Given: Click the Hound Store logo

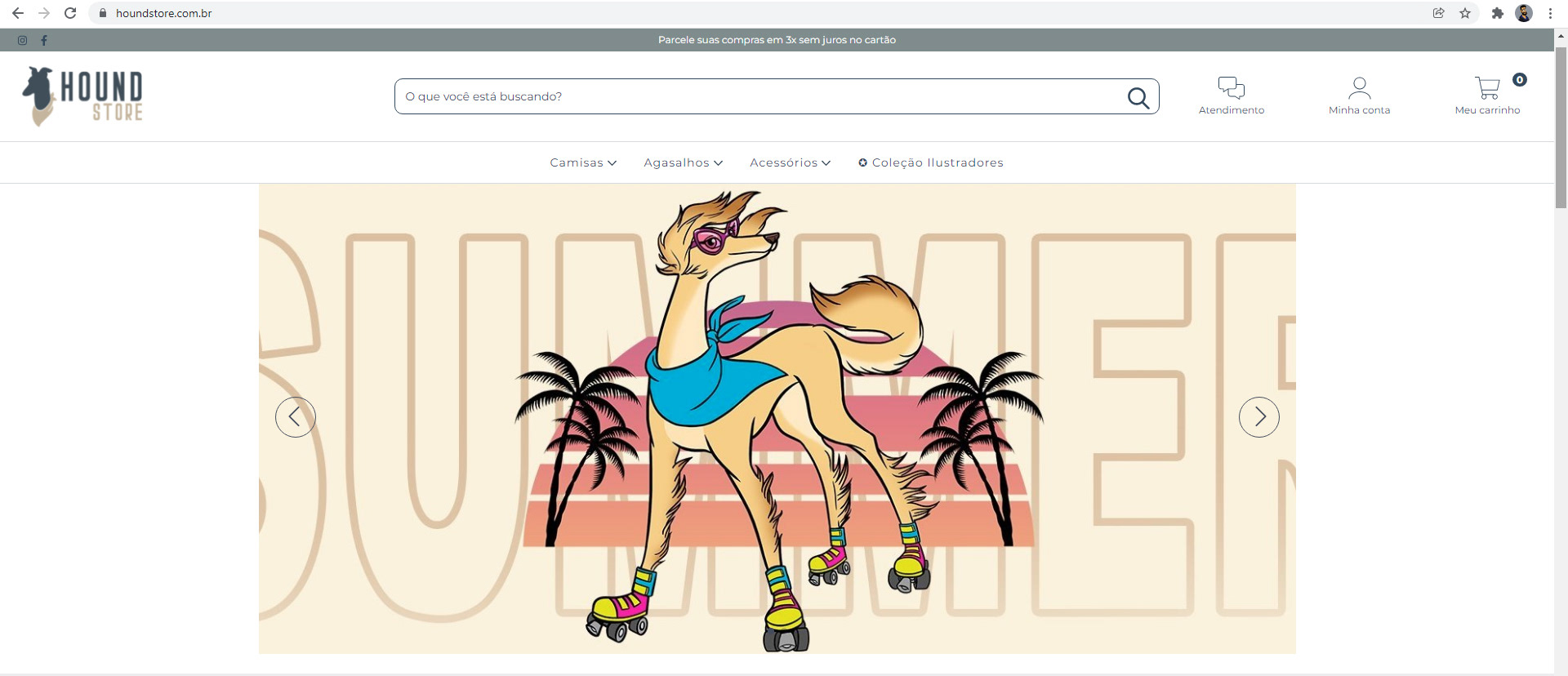Looking at the screenshot, I should 82,96.
